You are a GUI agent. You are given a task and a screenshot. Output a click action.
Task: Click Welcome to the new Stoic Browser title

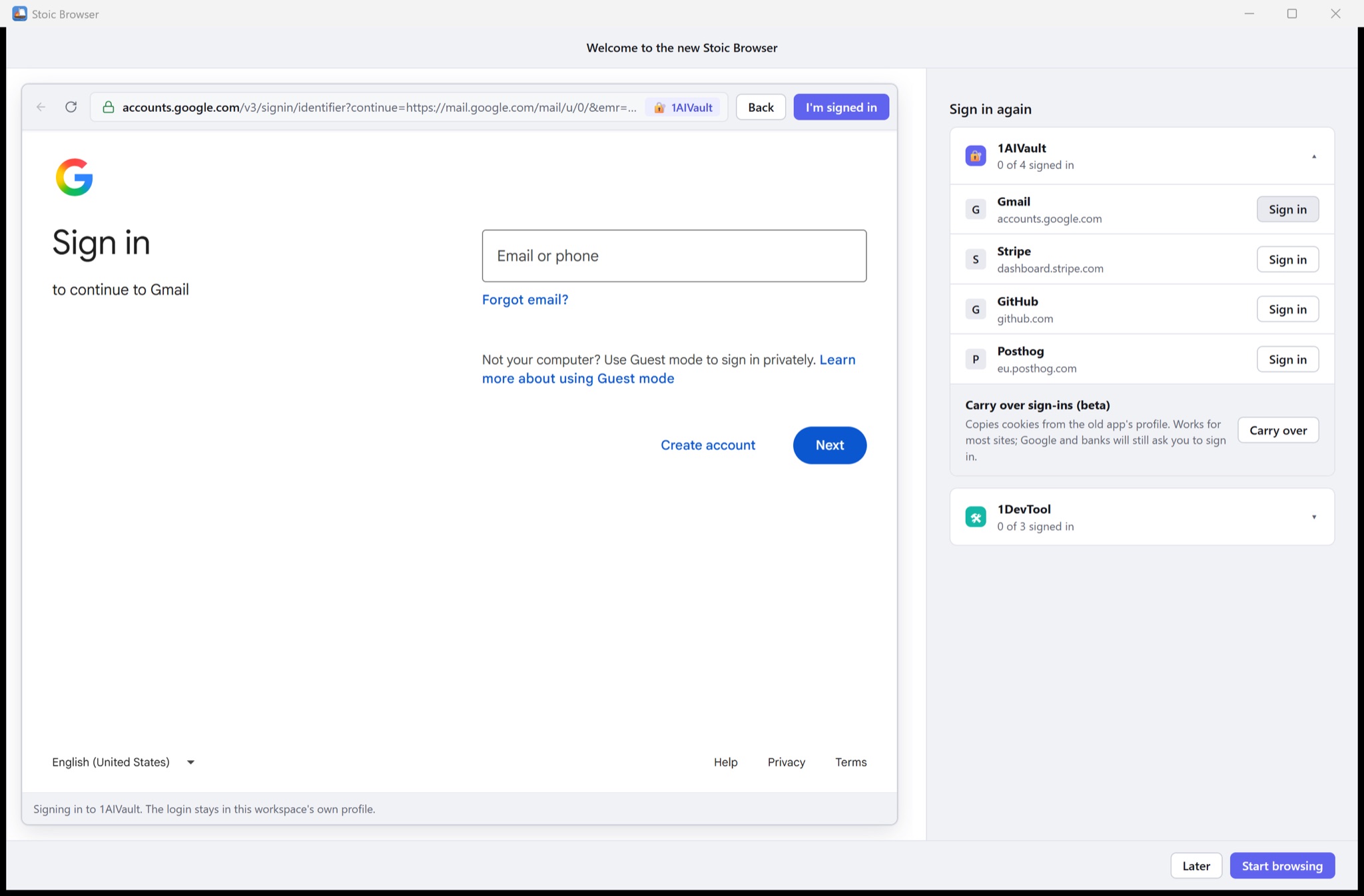[682, 48]
